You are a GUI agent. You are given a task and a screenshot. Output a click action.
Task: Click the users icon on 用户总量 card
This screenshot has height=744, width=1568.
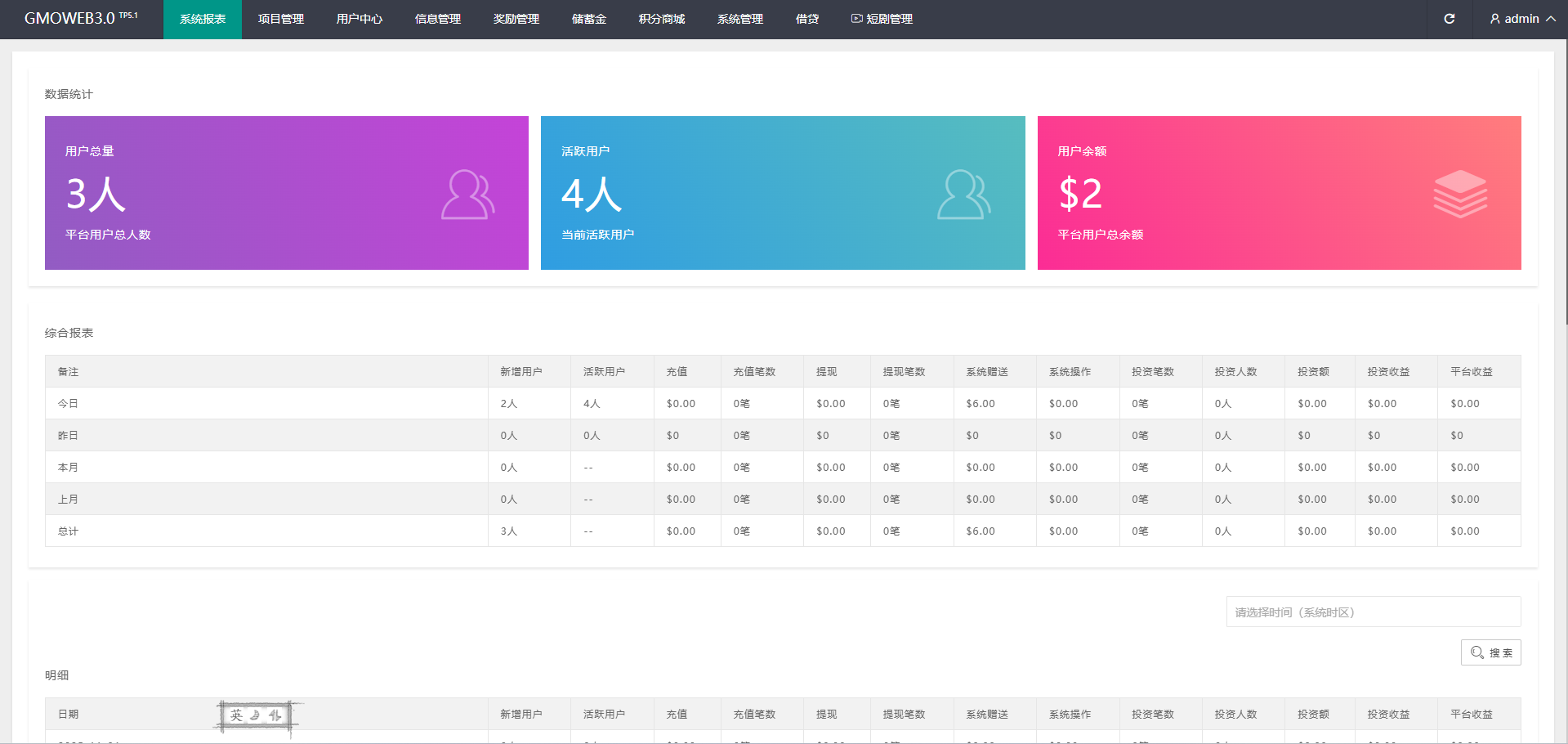point(467,195)
